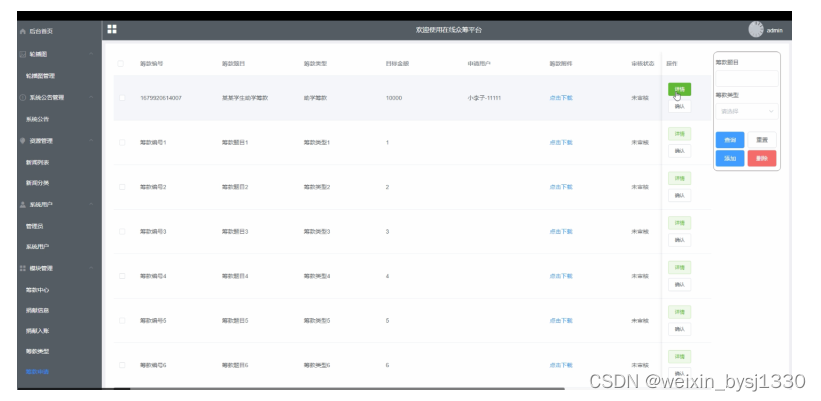Viewport: 821px width, 401px height.
Task: Check the box for 筹款编号2 row
Action: click(x=122, y=187)
